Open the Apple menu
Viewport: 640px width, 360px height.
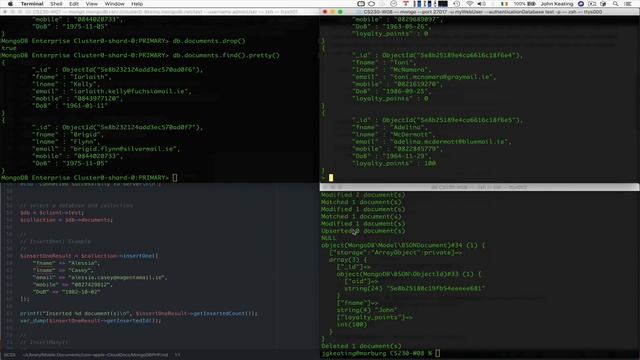pyautogui.click(x=11, y=4)
